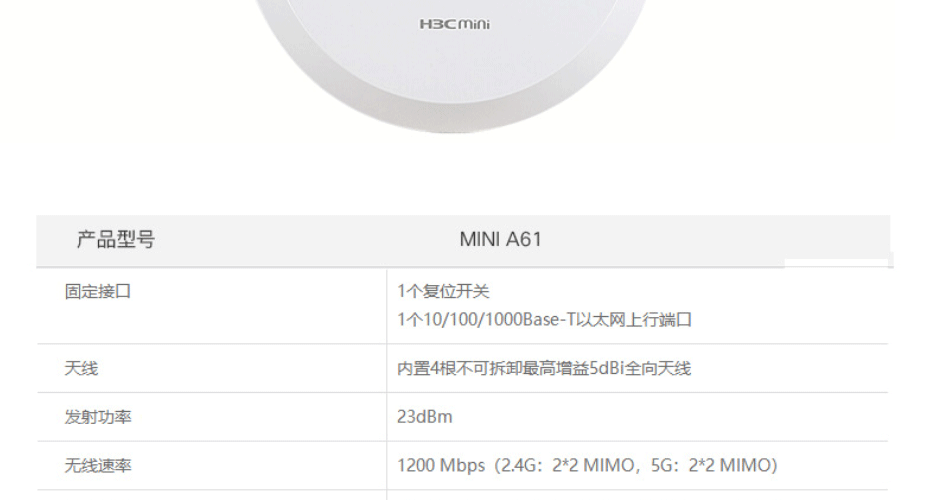Click the 5G 2*2 MIMO text

tap(710, 466)
